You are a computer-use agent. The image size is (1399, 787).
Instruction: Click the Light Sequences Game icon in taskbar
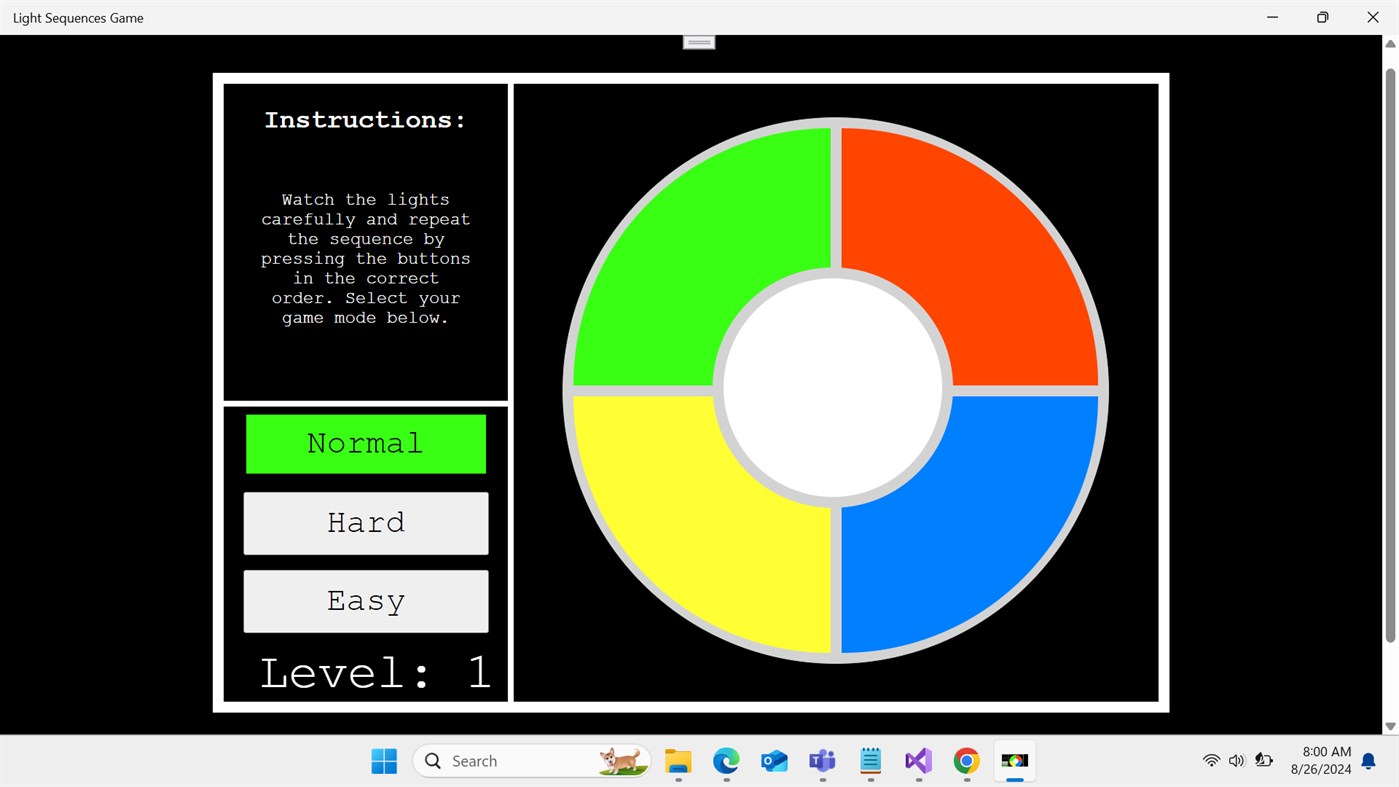point(1013,760)
